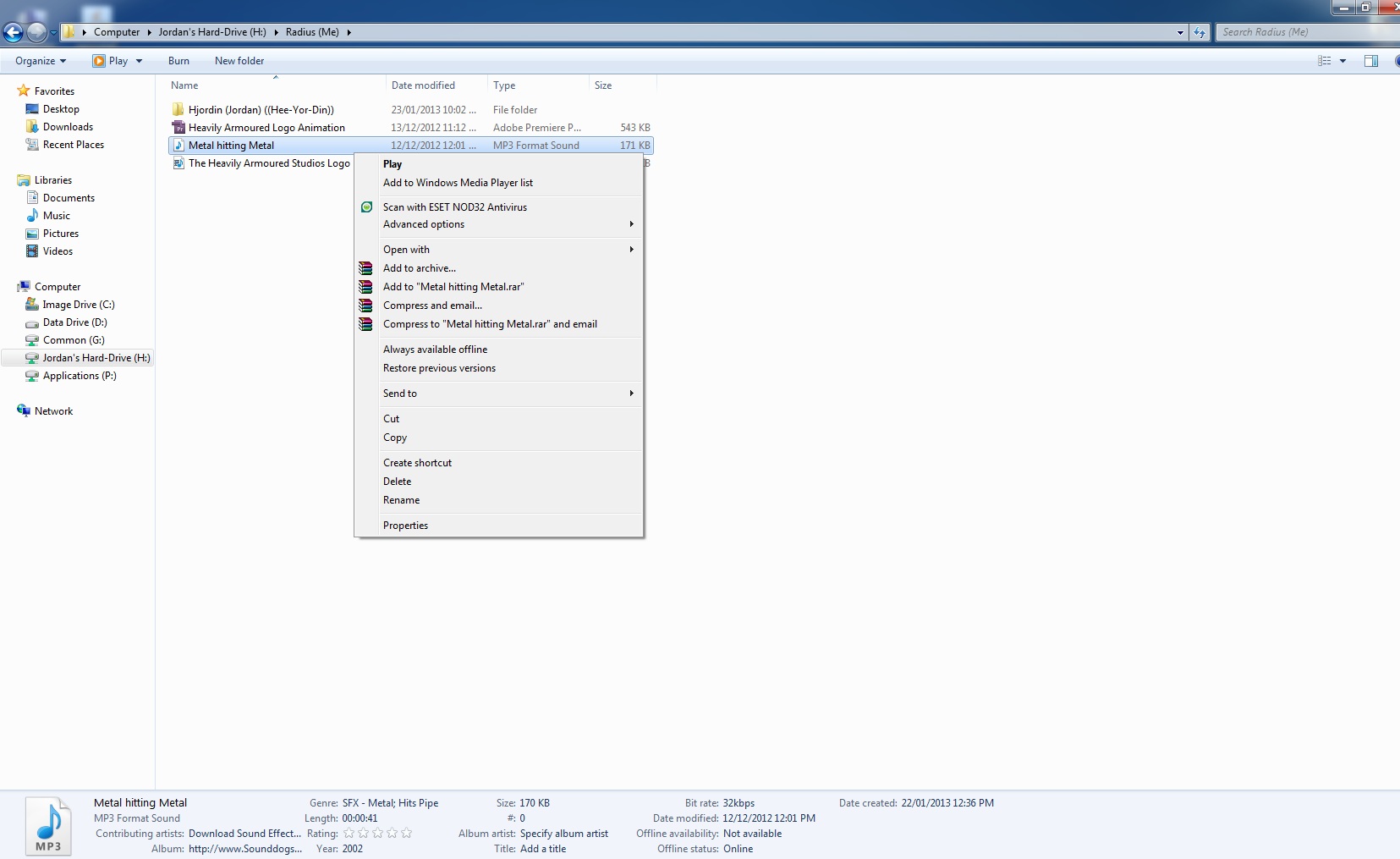Open the view options dropdown arrow
The height and width of the screenshot is (859, 1400).
click(1342, 61)
